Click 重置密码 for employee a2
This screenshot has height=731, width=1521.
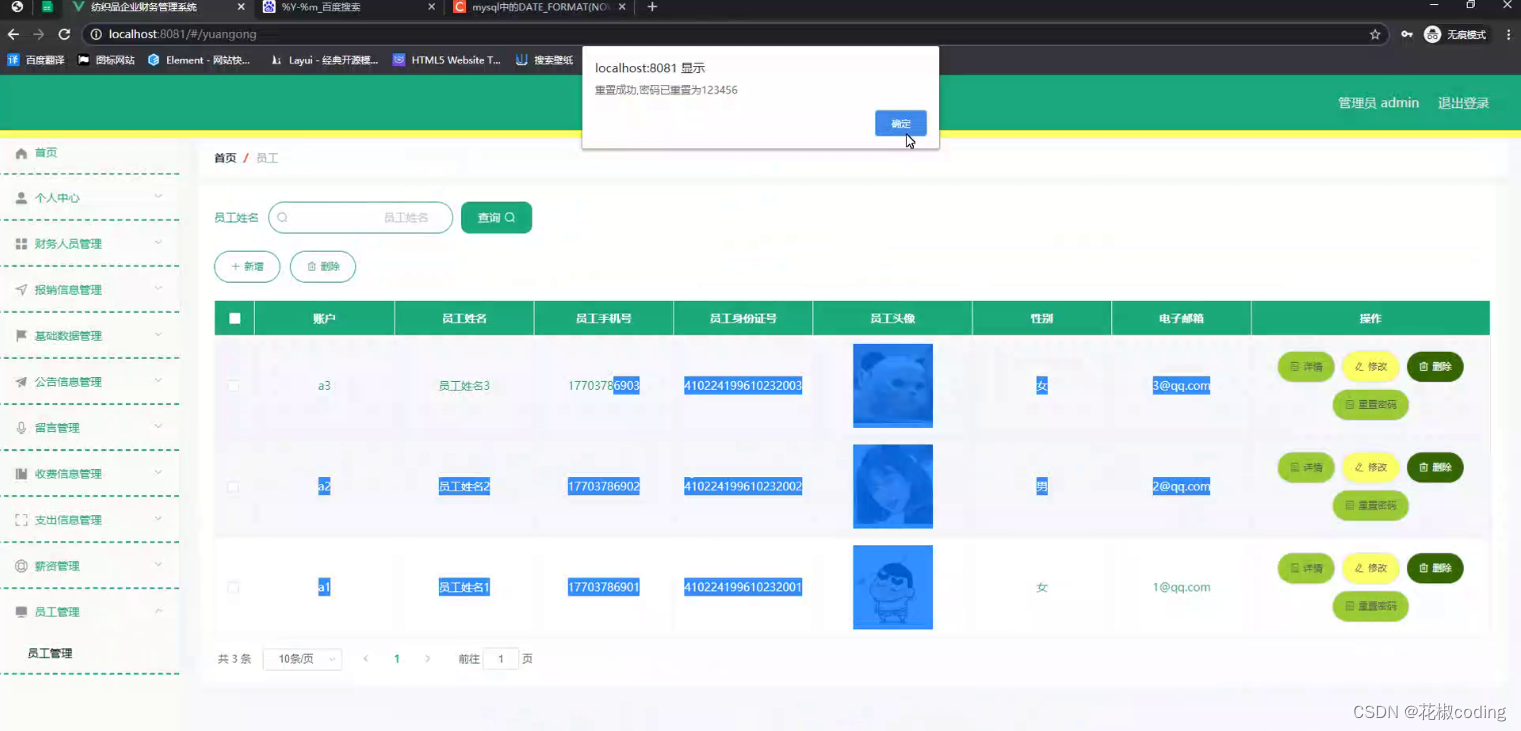[x=1371, y=505]
